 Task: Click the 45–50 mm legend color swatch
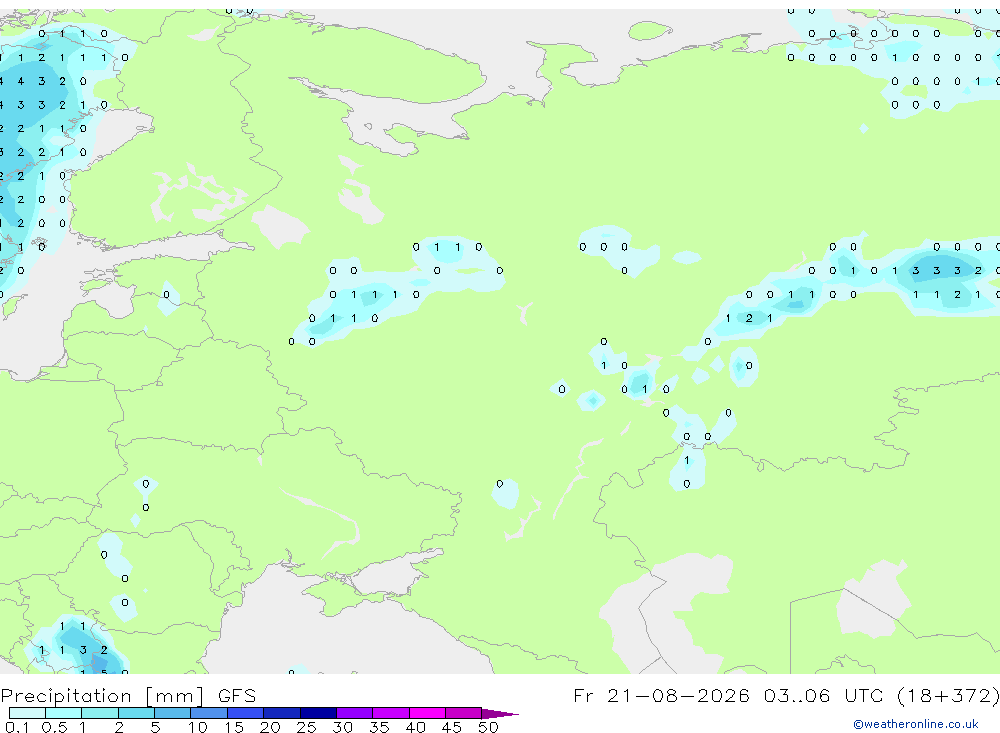click(x=464, y=713)
